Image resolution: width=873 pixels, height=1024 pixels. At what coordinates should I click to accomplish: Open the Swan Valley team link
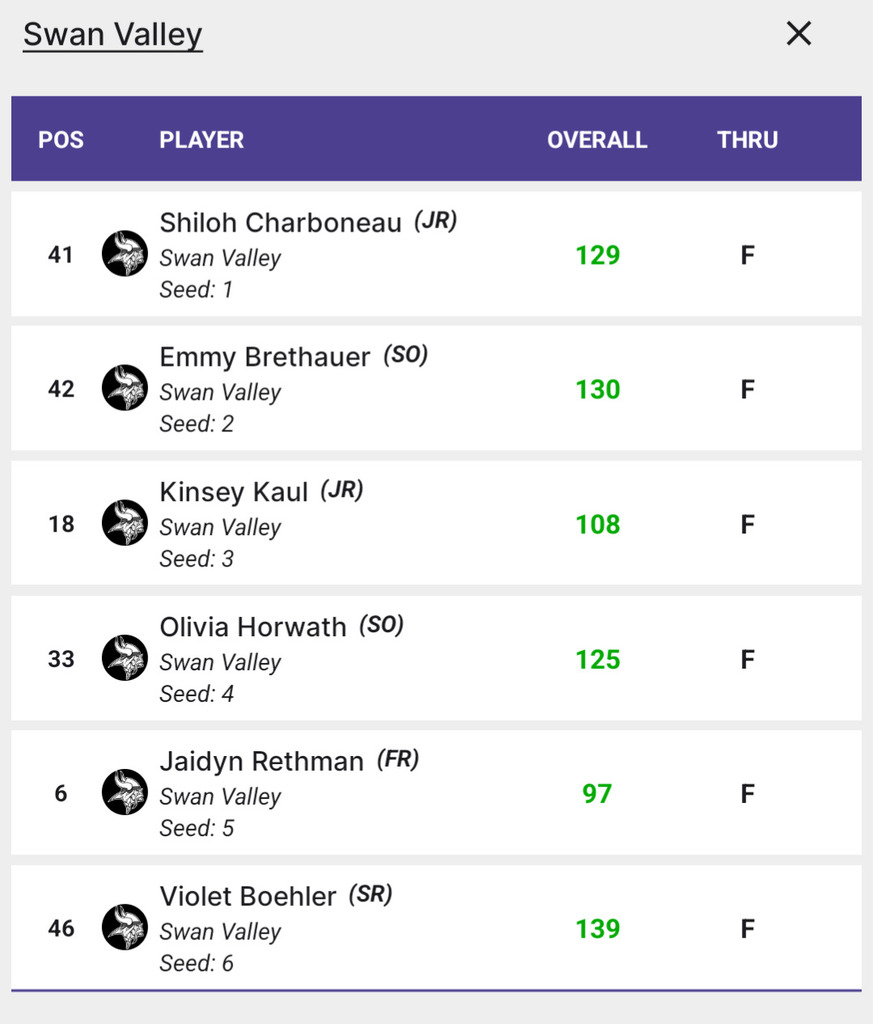113,34
